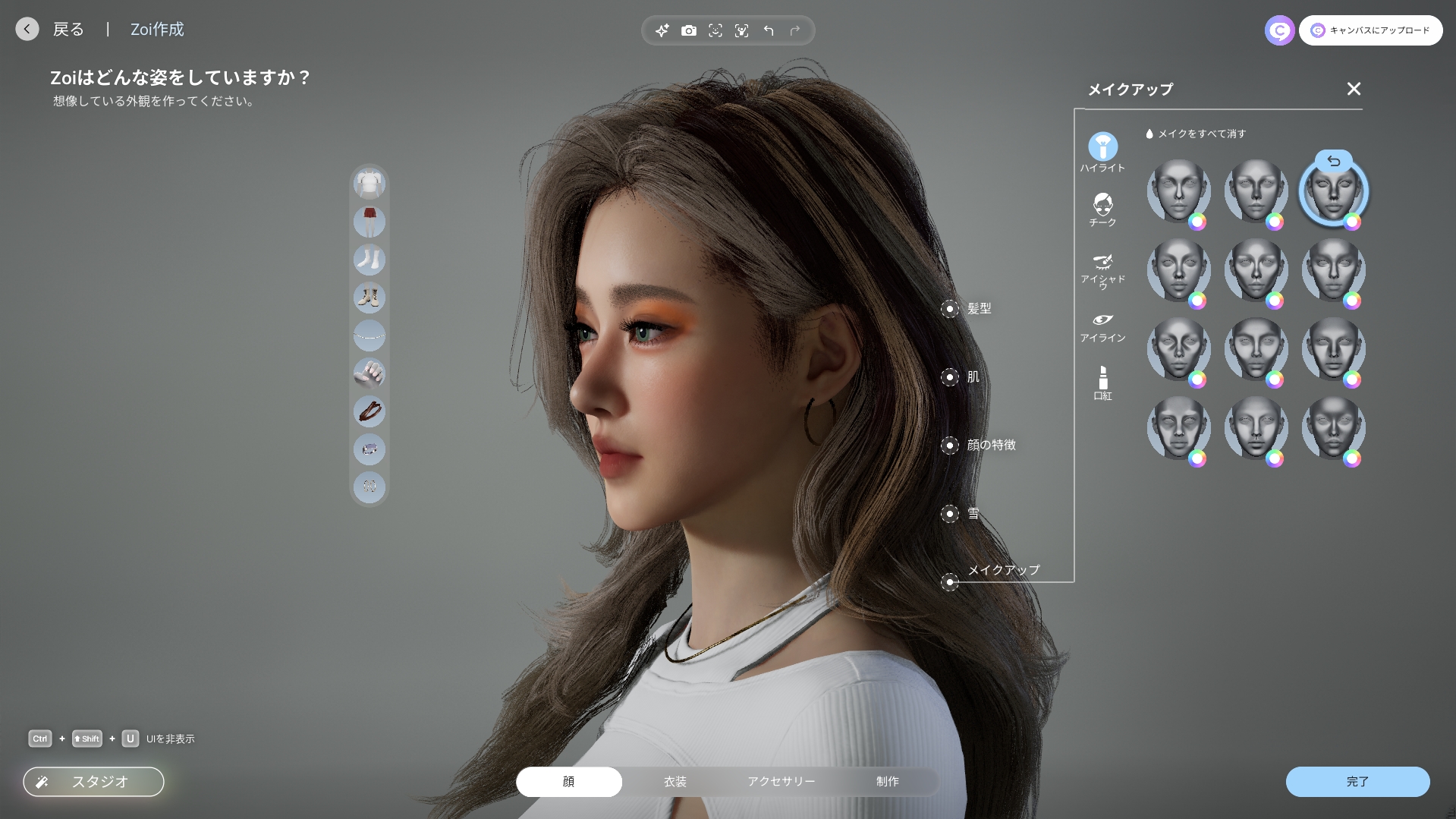Take a photo with the camera icon
Viewport: 1456px width, 819px height.
[688, 30]
